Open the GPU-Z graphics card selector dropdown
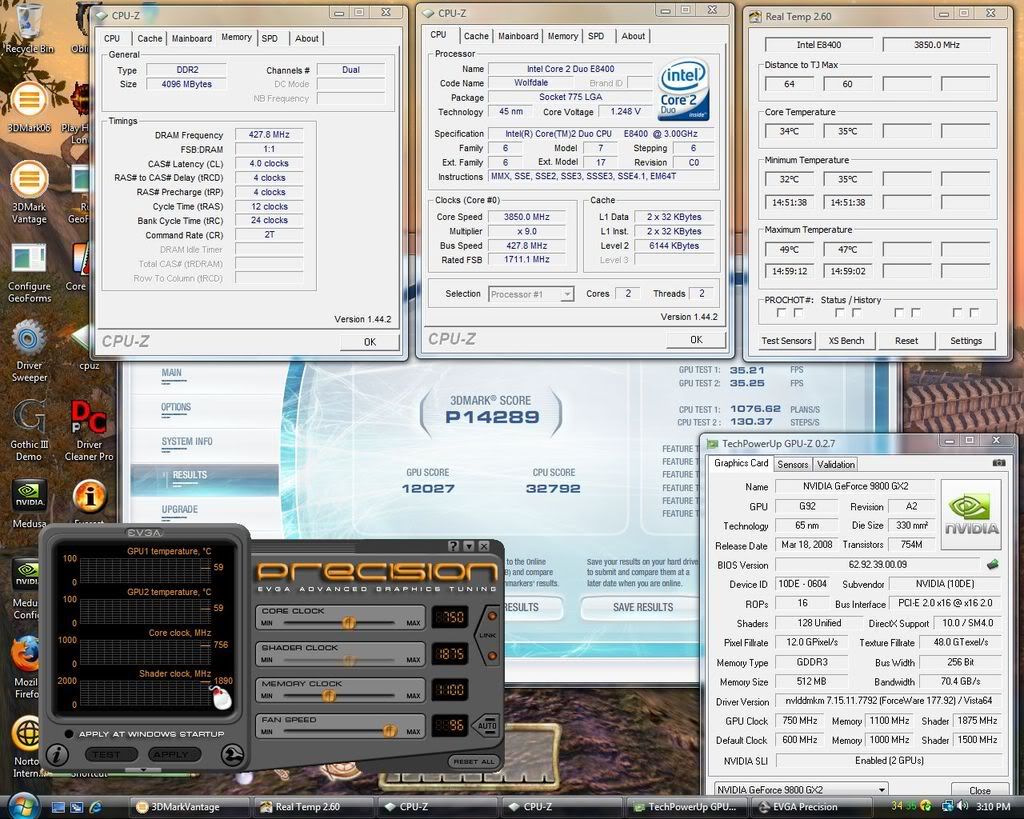This screenshot has width=1024, height=819. (799, 790)
